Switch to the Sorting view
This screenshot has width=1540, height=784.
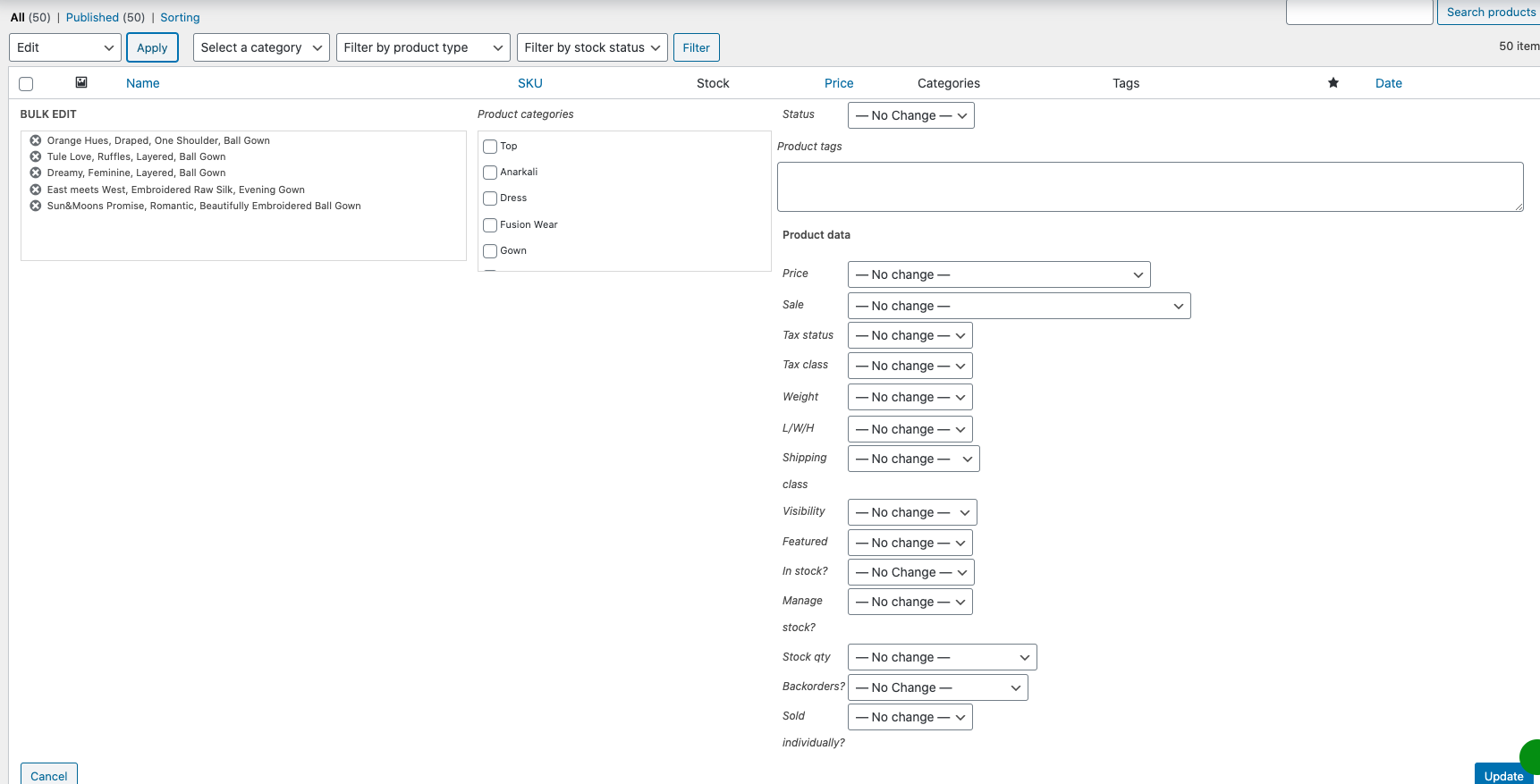180,17
